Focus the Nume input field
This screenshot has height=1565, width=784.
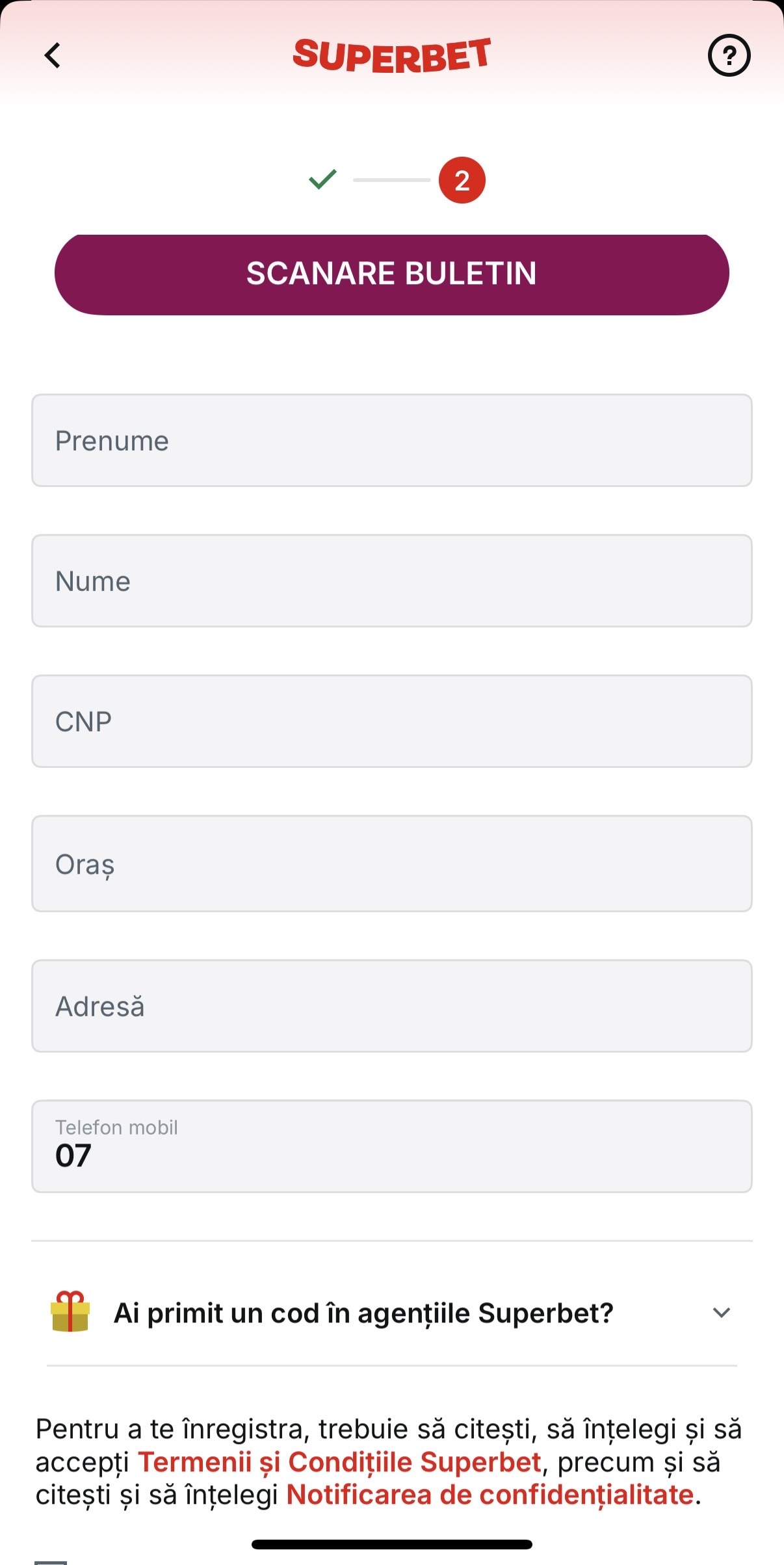coord(392,581)
